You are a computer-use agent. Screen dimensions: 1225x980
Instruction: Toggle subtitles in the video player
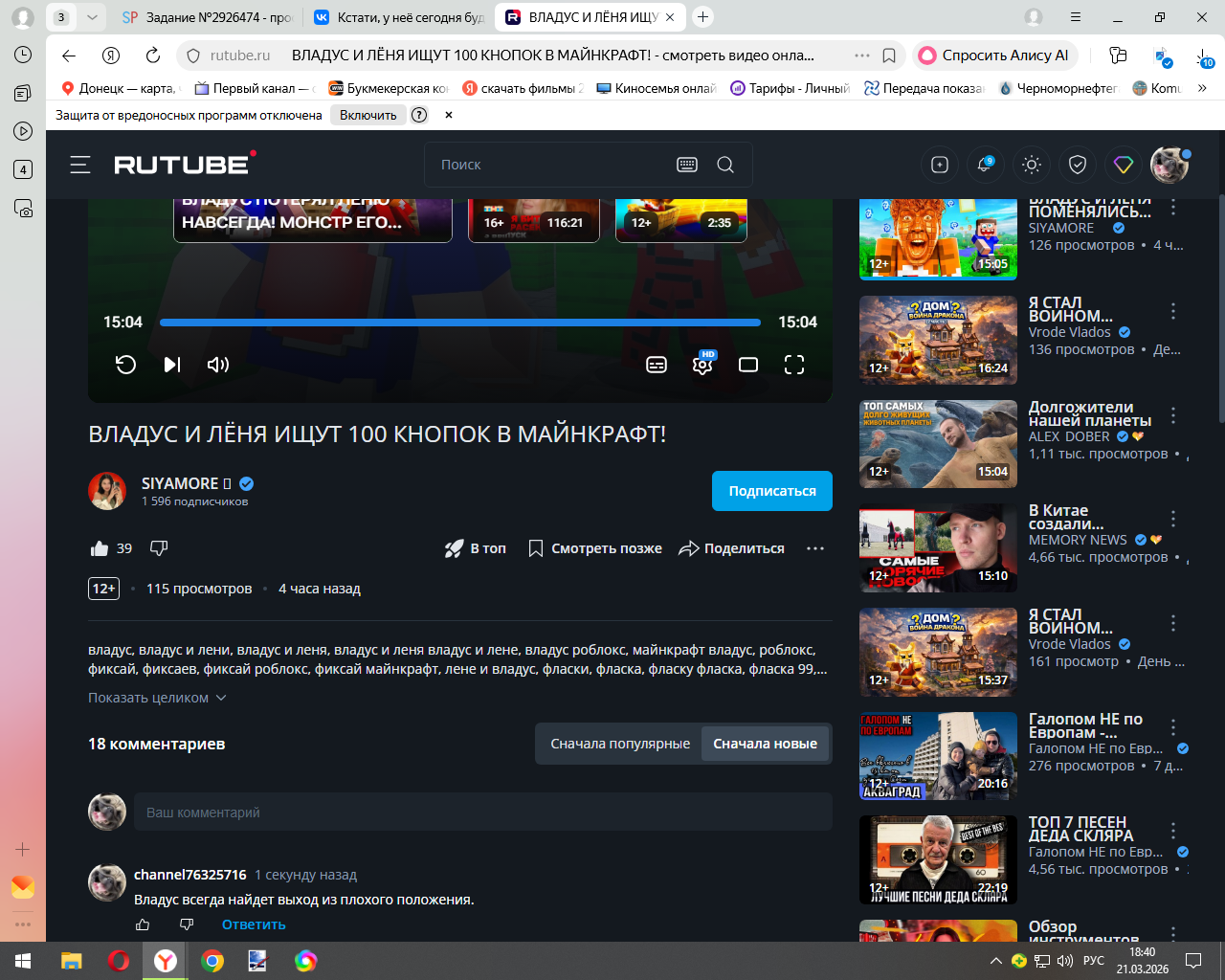(657, 365)
